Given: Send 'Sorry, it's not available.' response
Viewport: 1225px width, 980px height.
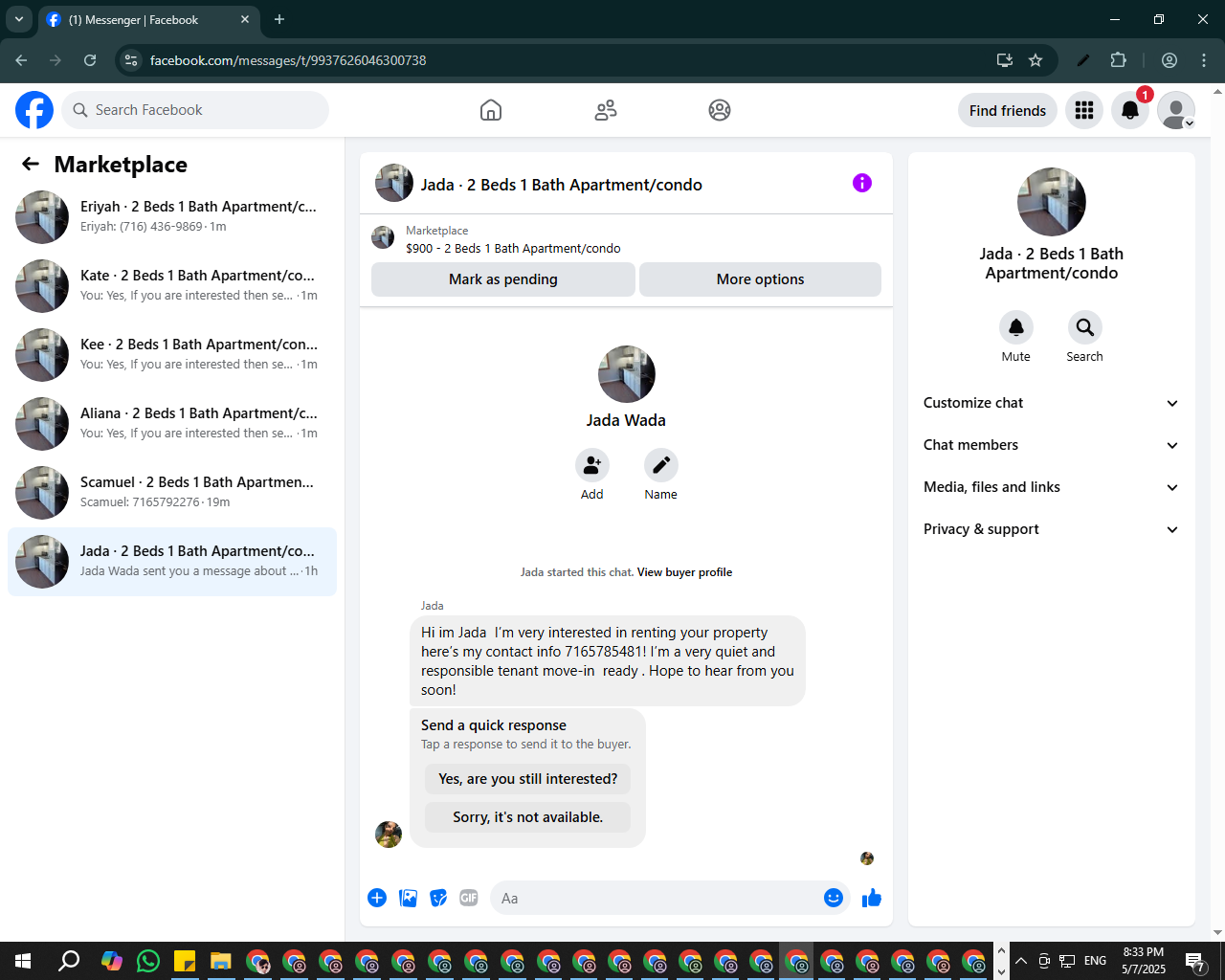Looking at the screenshot, I should tap(528, 817).
